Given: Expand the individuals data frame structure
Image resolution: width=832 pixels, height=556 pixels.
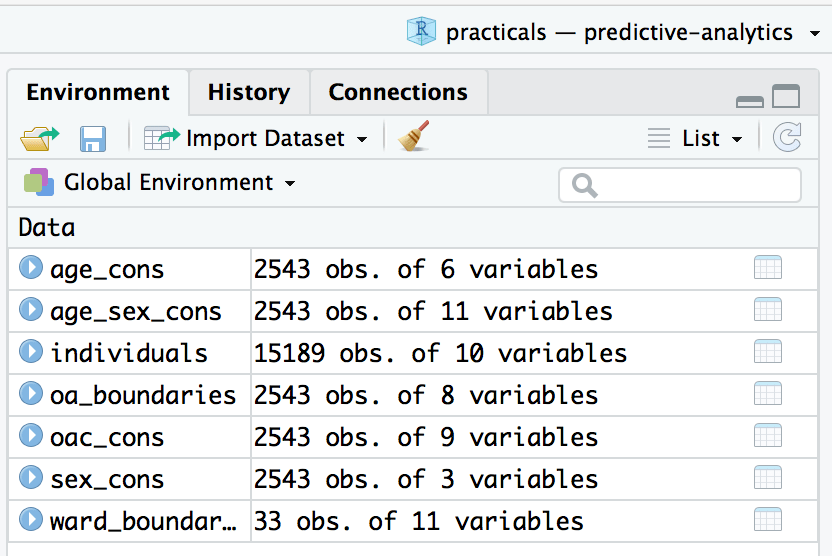Looking at the screenshot, I should (x=32, y=352).
